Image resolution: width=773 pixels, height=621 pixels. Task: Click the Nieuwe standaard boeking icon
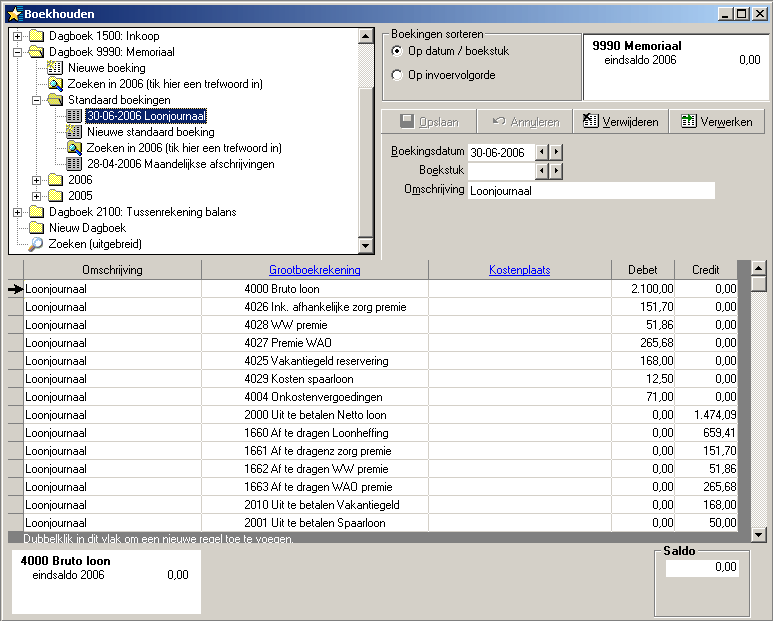coord(74,132)
